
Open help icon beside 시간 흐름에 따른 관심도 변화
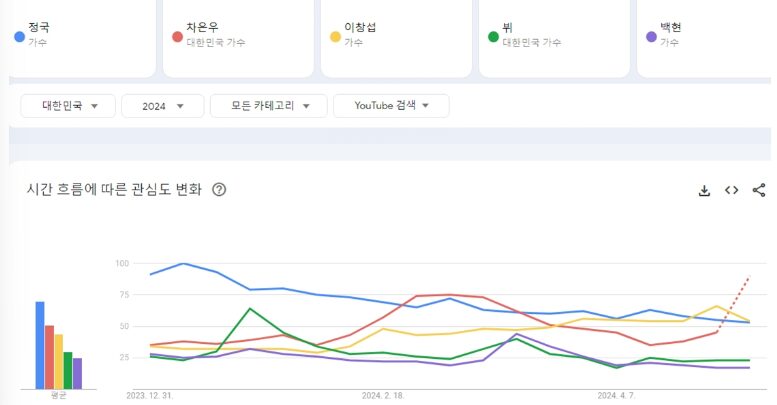(x=219, y=190)
